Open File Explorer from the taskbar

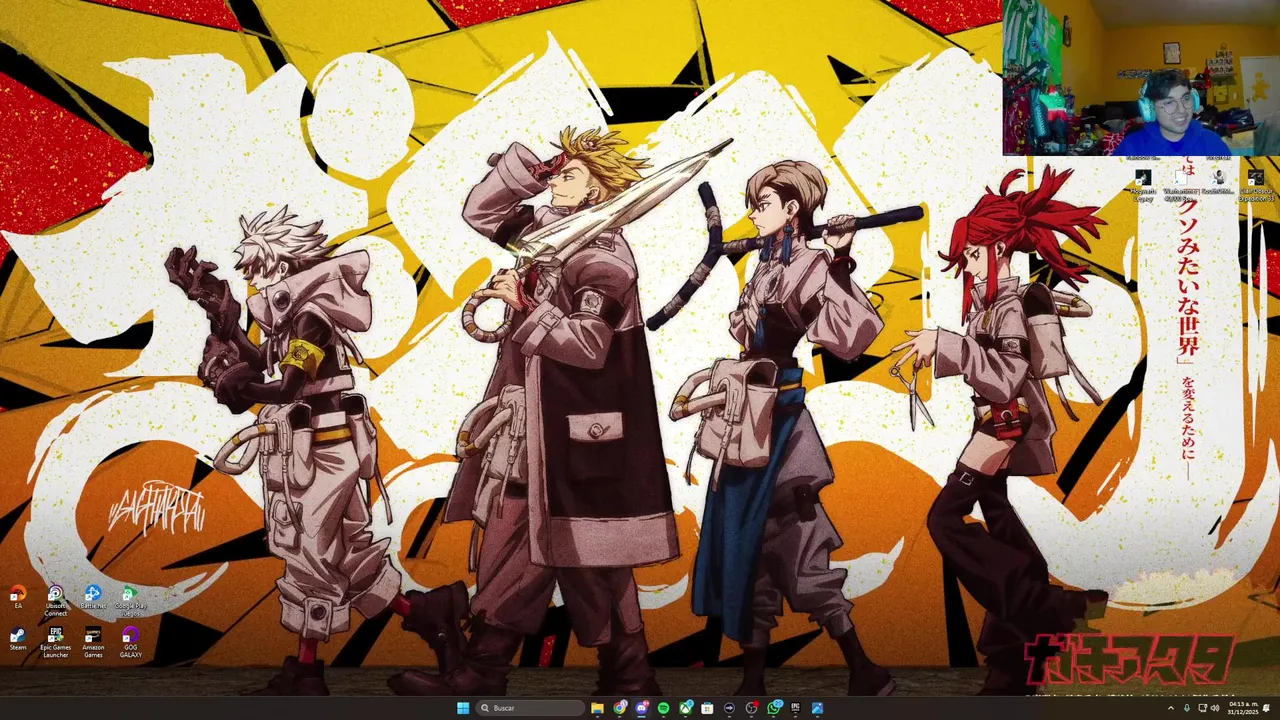click(597, 708)
